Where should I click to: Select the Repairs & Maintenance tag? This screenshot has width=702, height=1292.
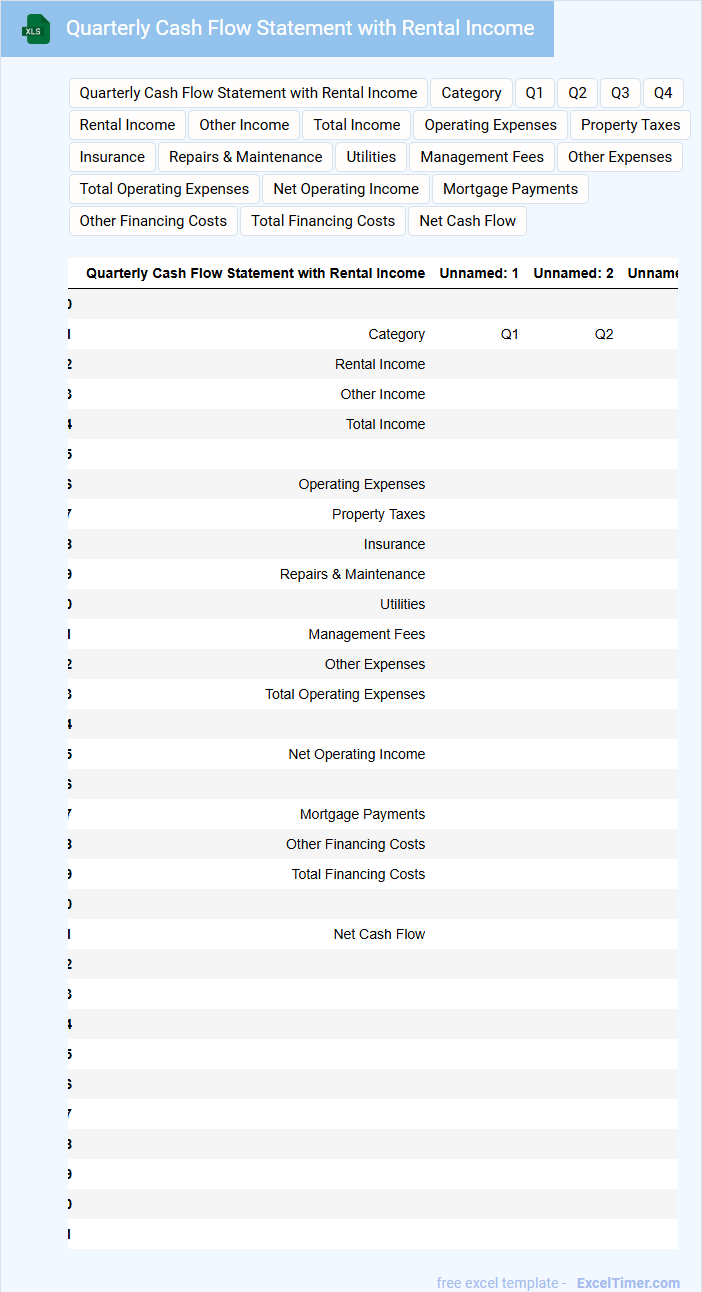point(246,157)
